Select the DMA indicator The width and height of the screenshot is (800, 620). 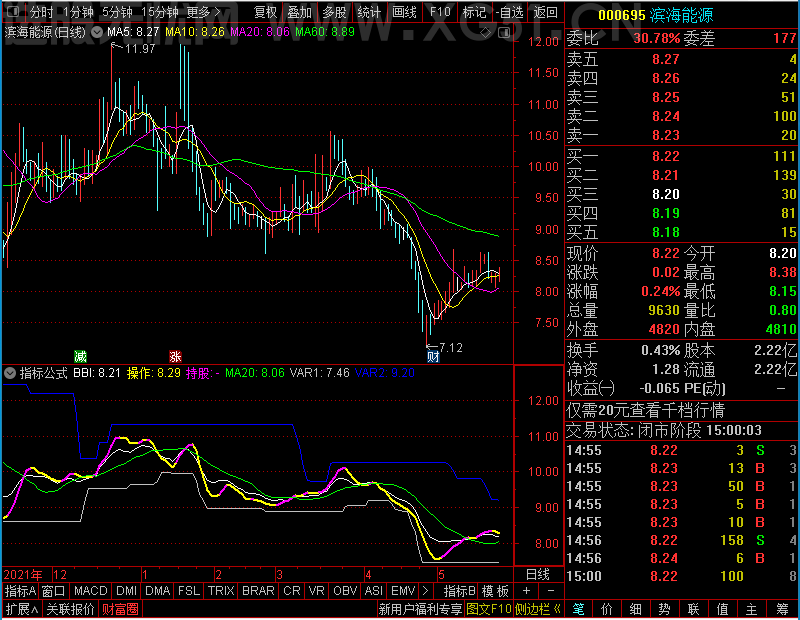coord(158,591)
